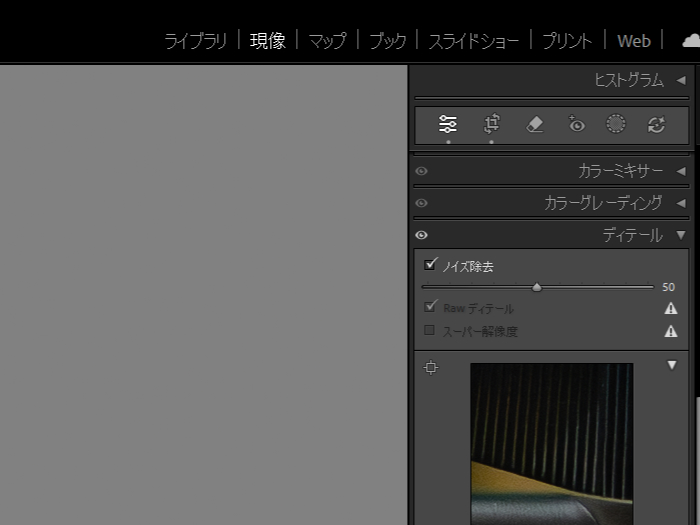700x525 pixels.
Task: Select the Edit sliders tool icon
Action: 448,124
